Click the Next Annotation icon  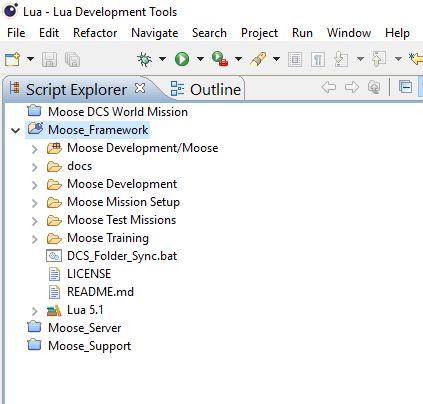click(x=341, y=59)
